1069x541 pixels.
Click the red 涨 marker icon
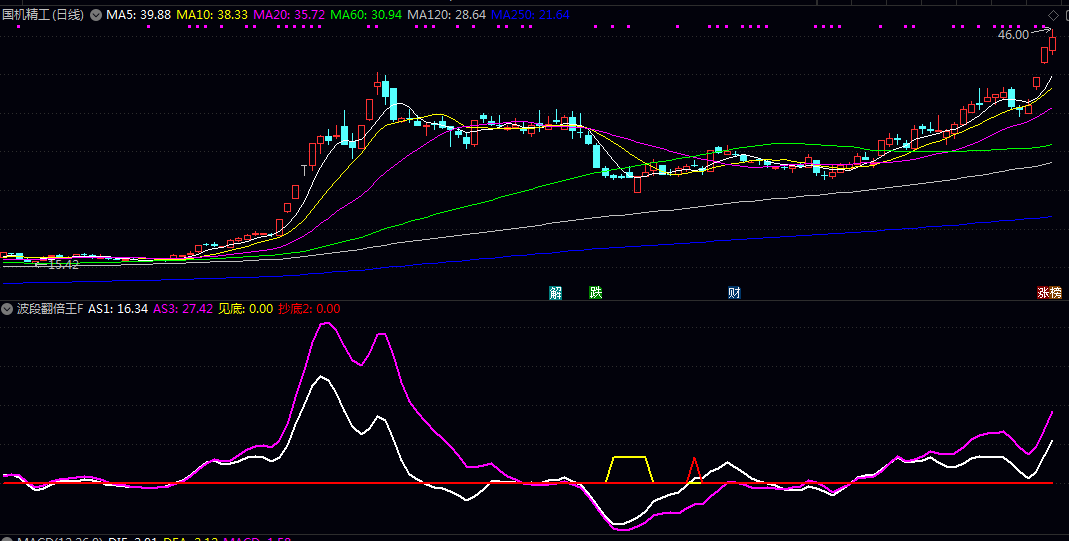[x=1043, y=293]
